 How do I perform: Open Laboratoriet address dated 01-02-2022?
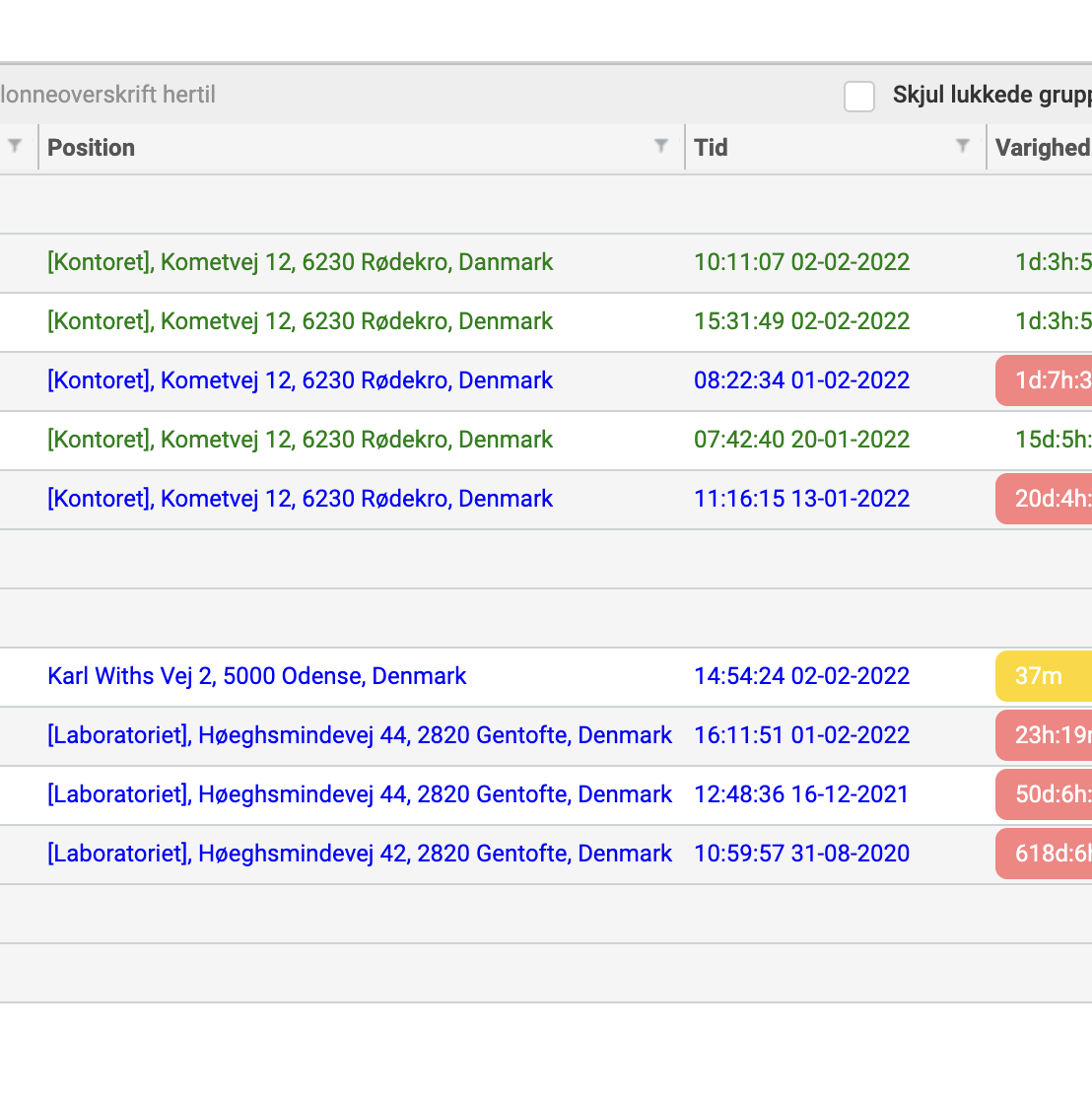pos(360,735)
